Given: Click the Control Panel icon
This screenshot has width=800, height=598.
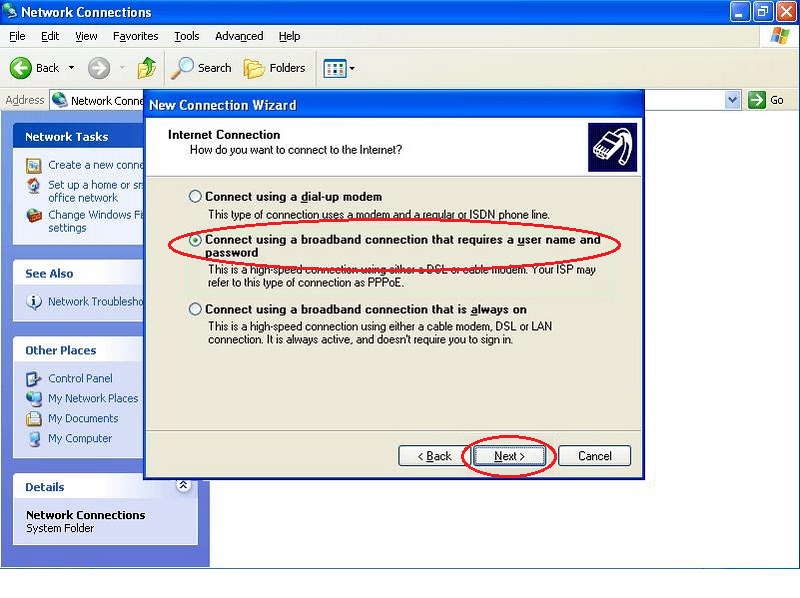Looking at the screenshot, I should [34, 379].
